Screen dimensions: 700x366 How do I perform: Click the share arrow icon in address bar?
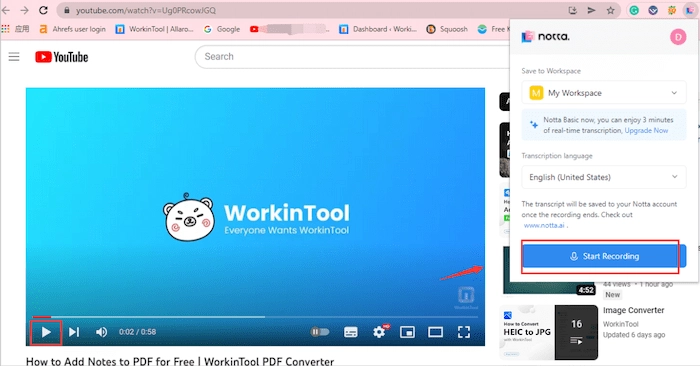click(x=592, y=10)
